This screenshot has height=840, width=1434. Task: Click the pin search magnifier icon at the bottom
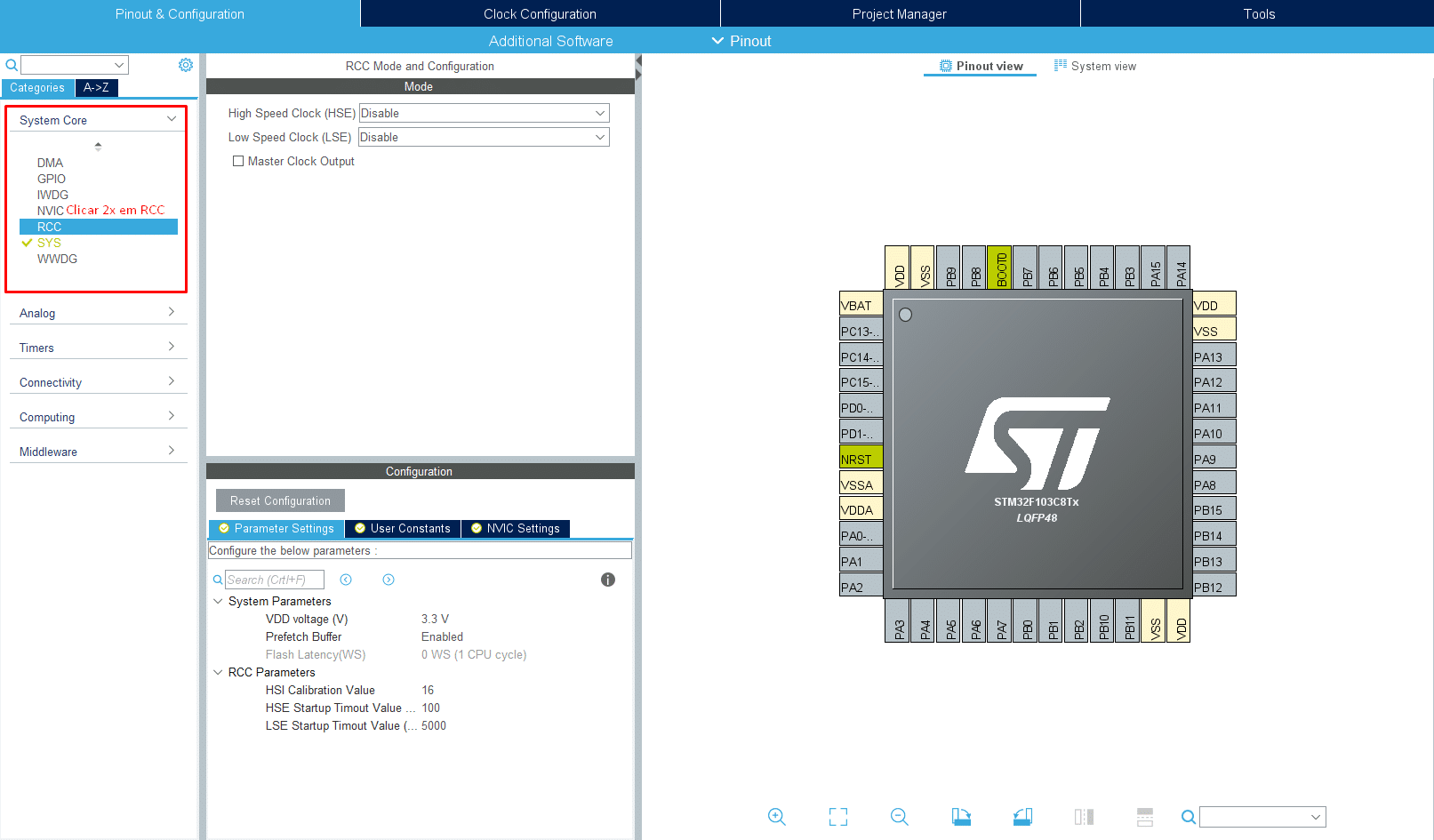pyautogui.click(x=1189, y=817)
